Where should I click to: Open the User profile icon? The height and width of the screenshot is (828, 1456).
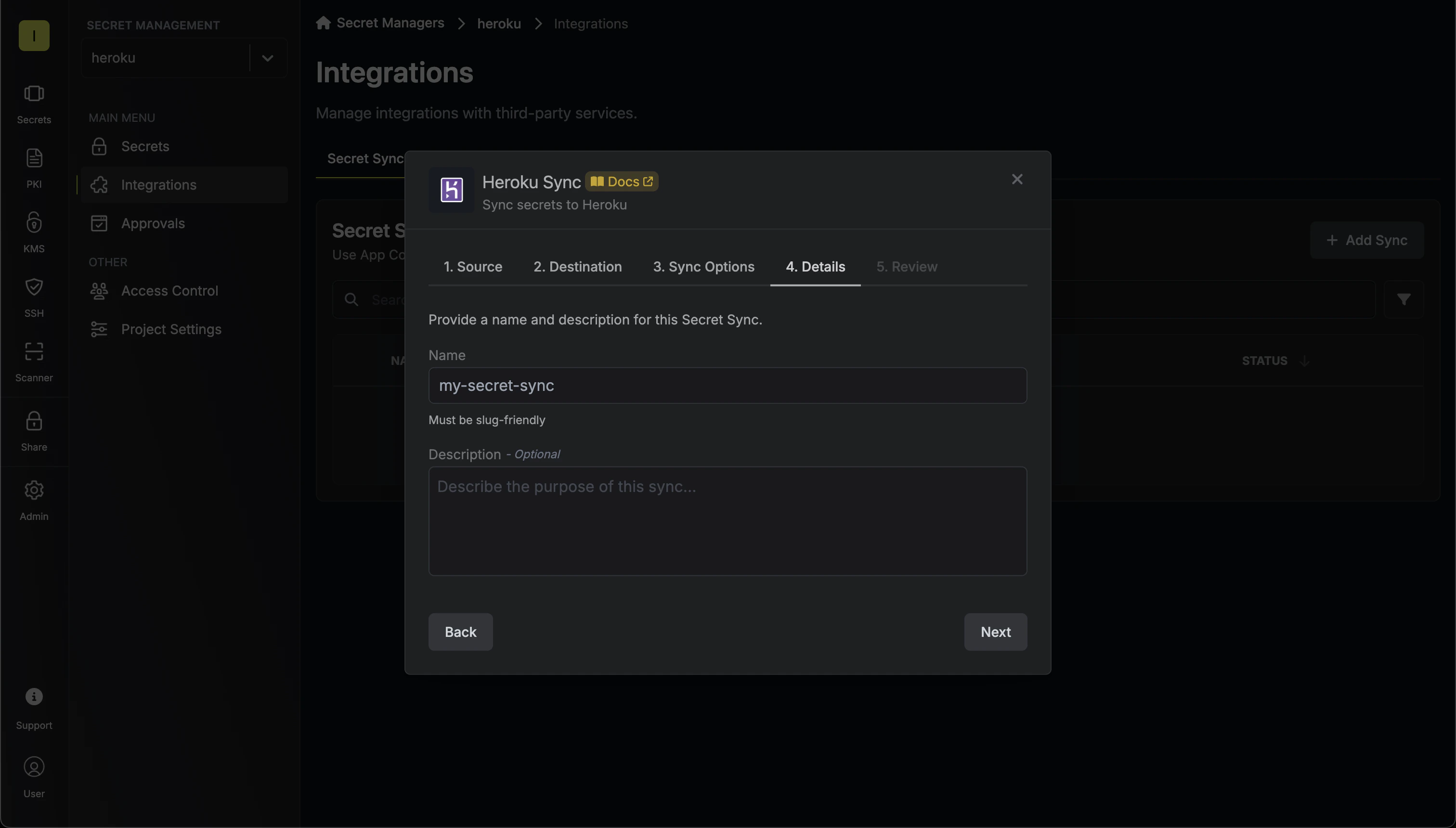coord(34,767)
